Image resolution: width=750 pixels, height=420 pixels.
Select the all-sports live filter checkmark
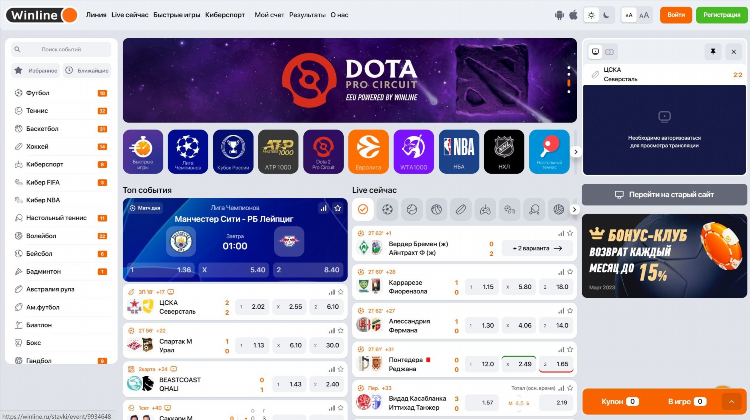363,210
